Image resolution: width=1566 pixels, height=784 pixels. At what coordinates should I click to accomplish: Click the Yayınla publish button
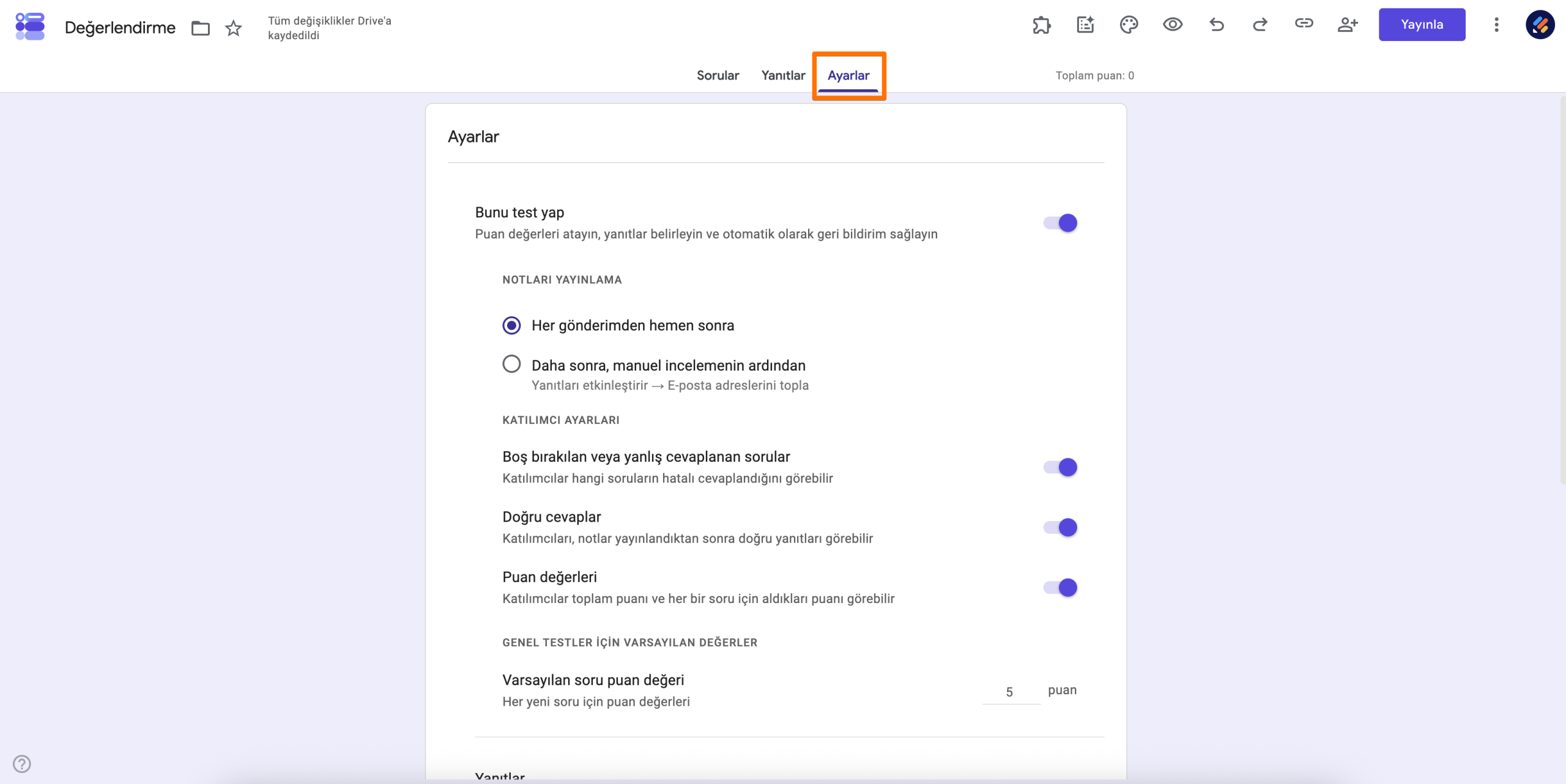1422,24
